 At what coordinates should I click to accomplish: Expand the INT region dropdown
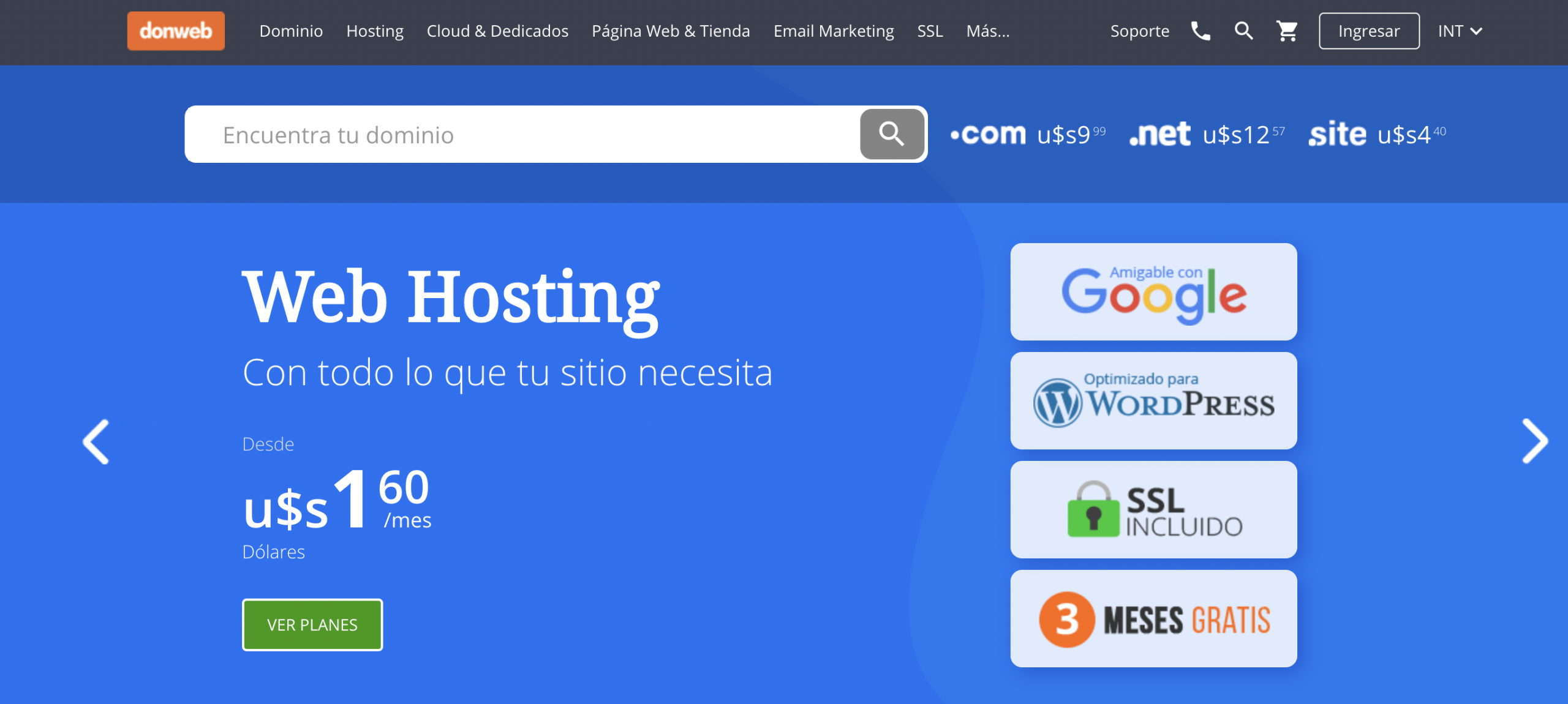point(1460,31)
